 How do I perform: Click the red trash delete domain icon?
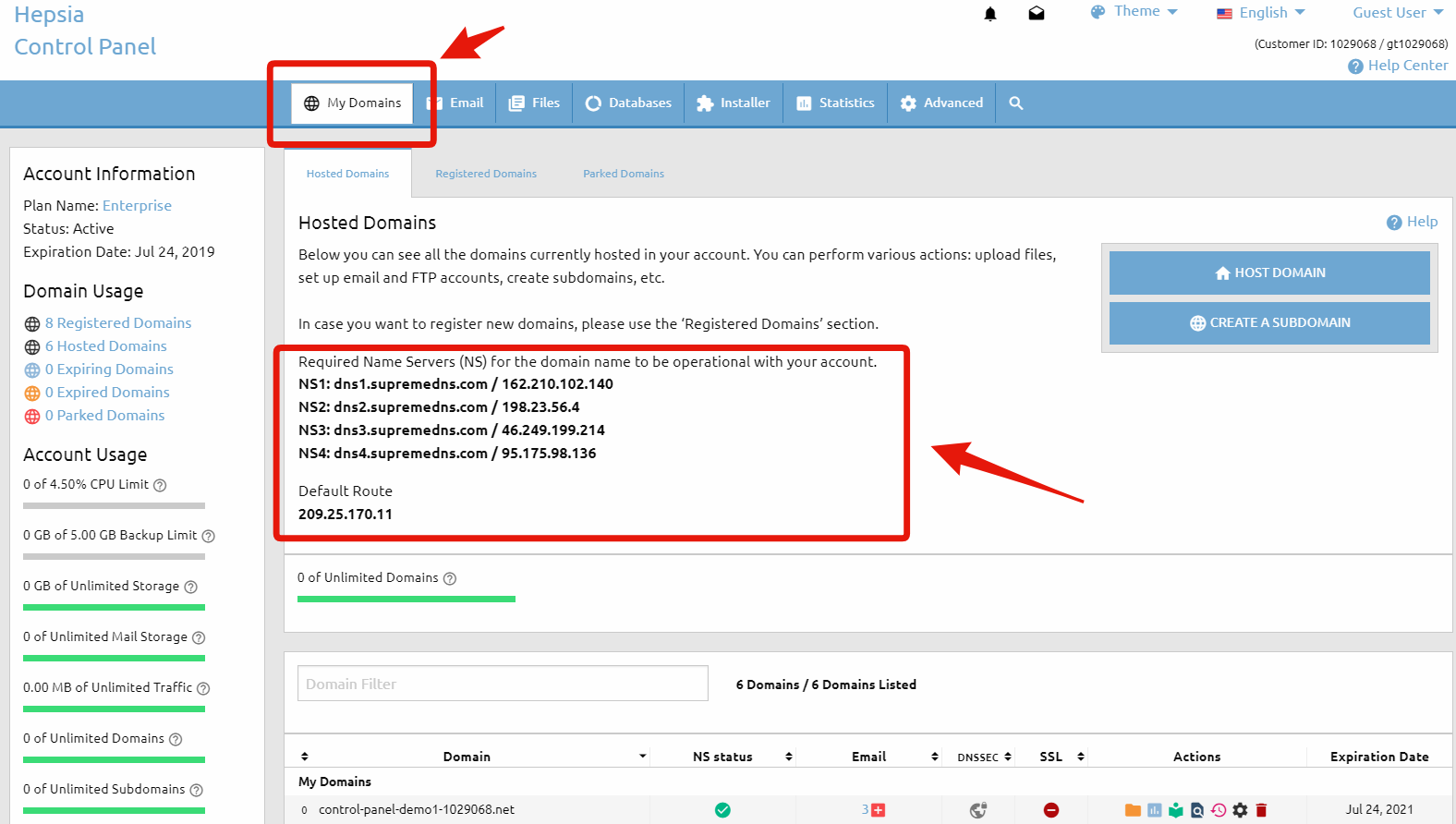pyautogui.click(x=1261, y=810)
